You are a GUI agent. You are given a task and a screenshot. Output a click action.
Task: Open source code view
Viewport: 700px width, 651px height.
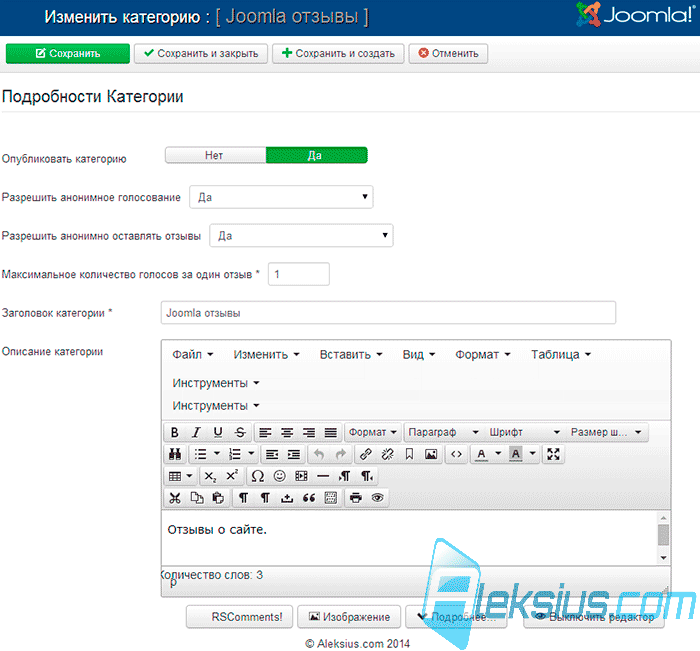pos(456,455)
